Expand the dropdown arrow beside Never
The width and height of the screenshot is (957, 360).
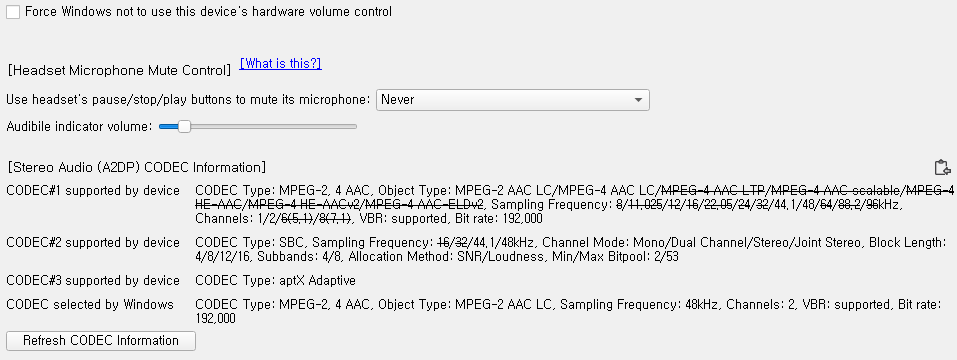tap(638, 99)
